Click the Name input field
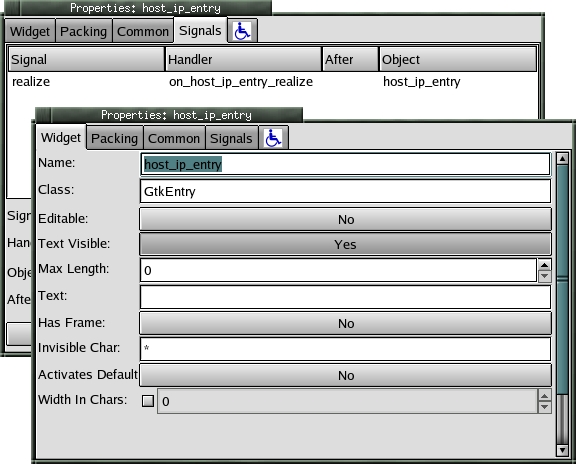The width and height of the screenshot is (578, 465). click(x=345, y=164)
